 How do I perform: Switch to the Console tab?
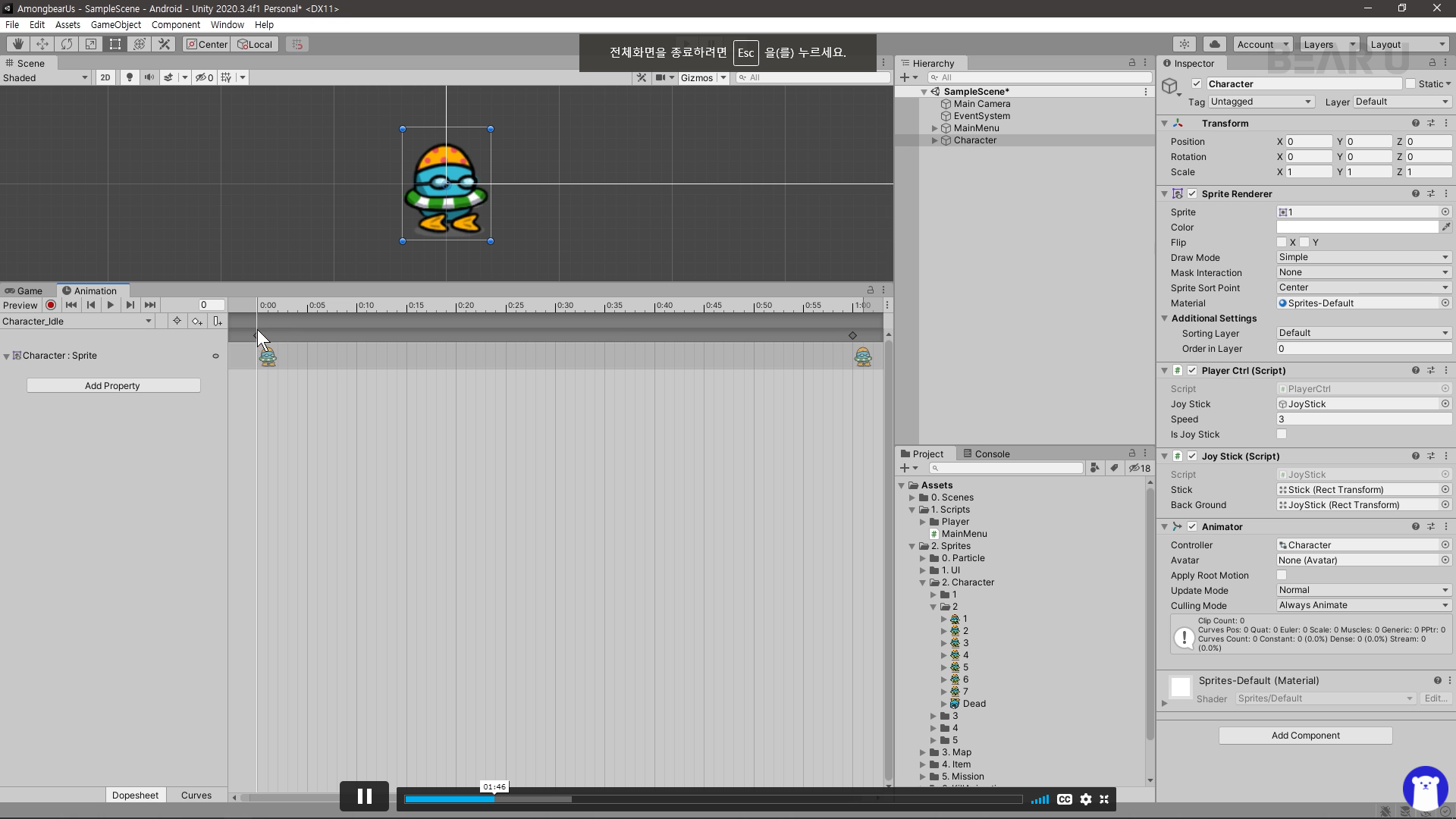click(986, 453)
